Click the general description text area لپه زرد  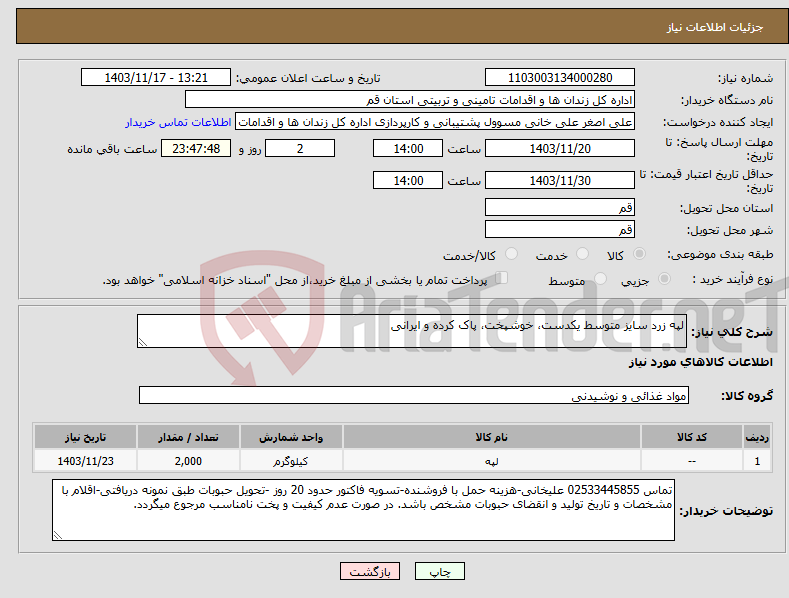click(x=412, y=331)
